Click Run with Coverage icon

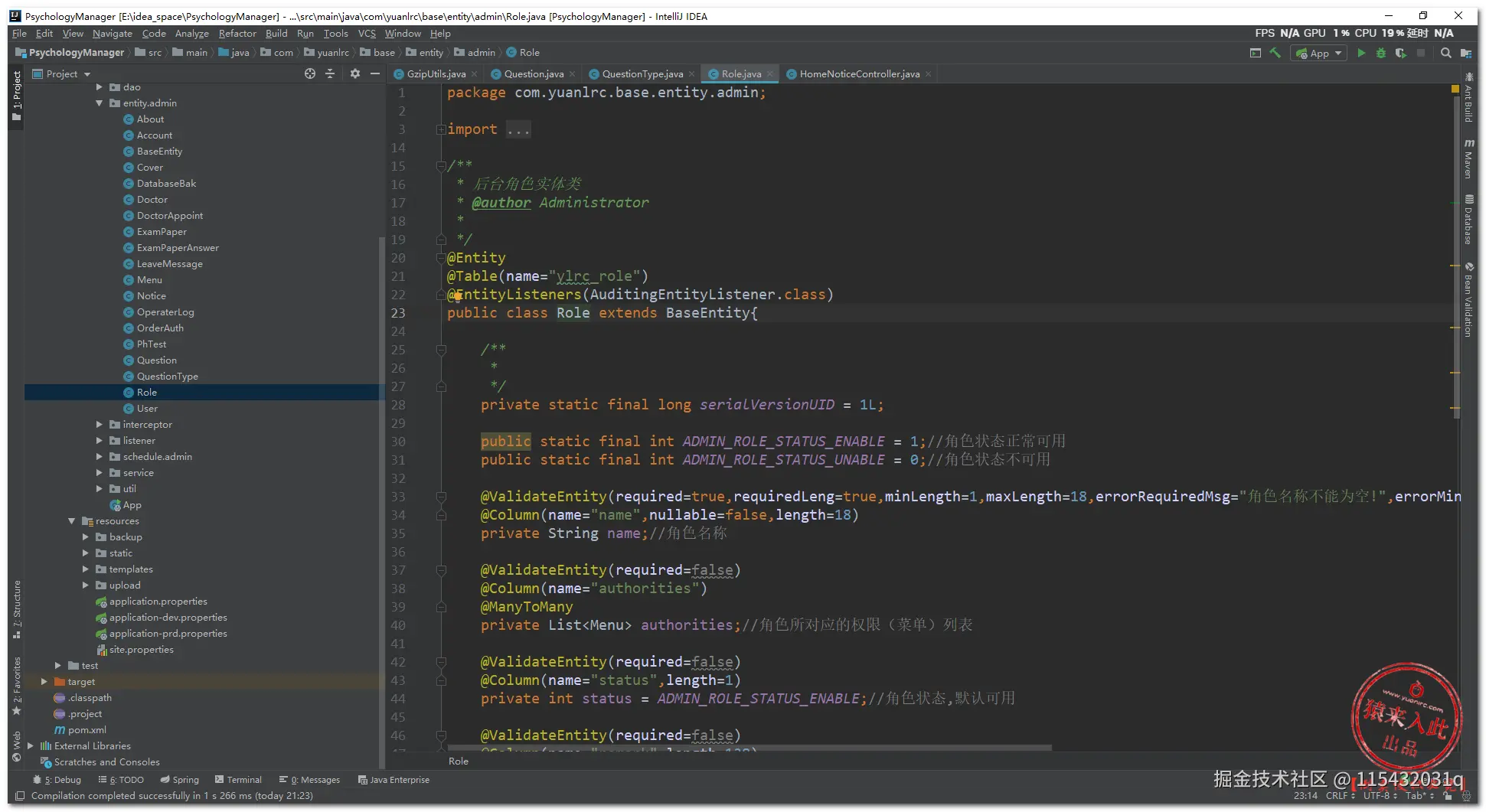click(1401, 53)
